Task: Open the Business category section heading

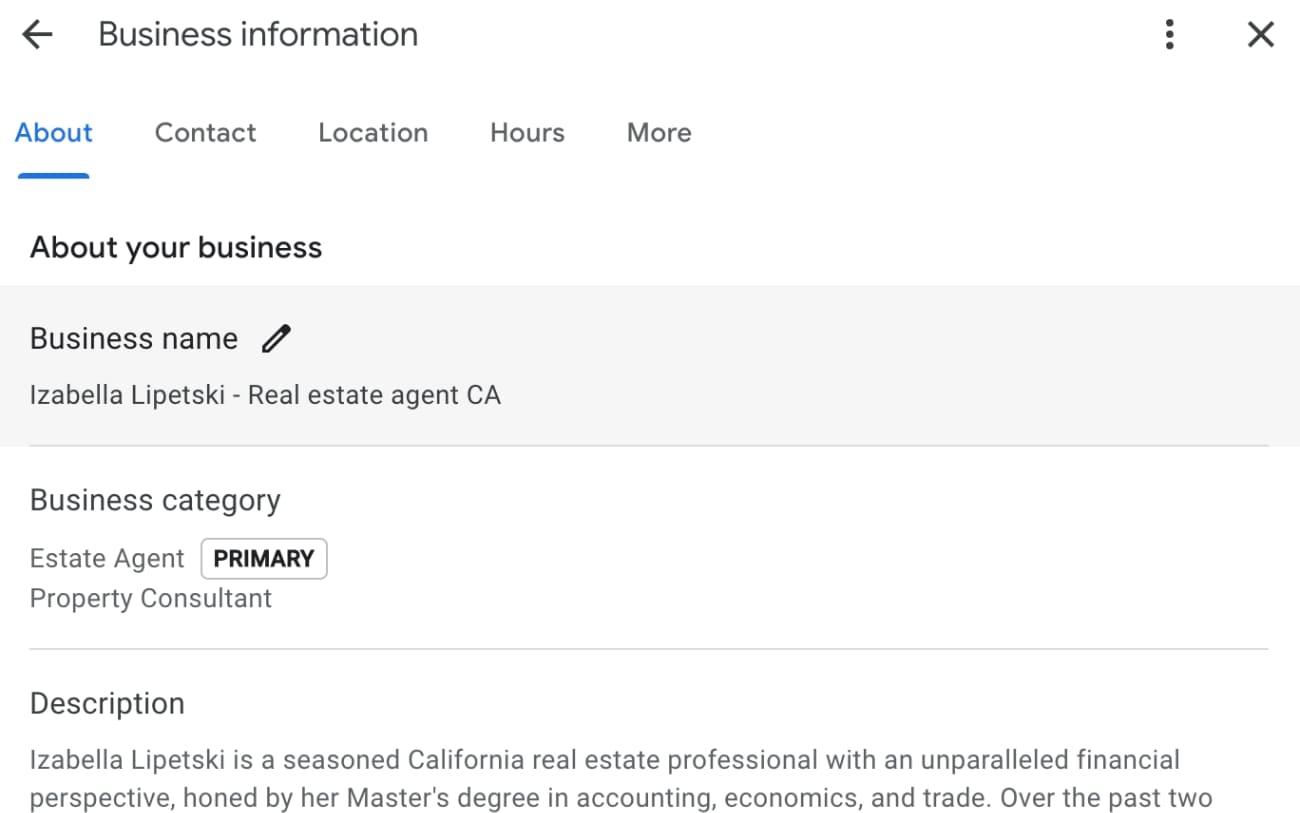Action: tap(155, 500)
